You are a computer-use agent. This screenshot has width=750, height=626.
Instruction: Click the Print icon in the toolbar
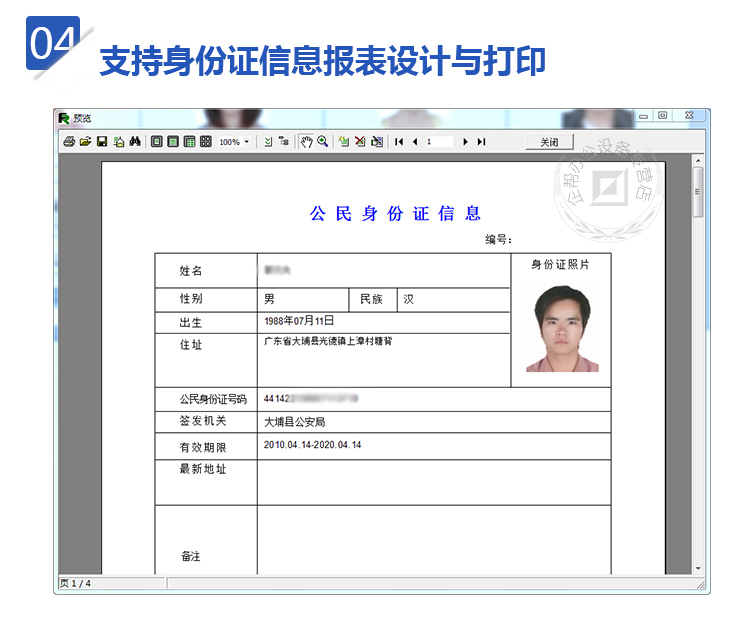click(x=69, y=142)
